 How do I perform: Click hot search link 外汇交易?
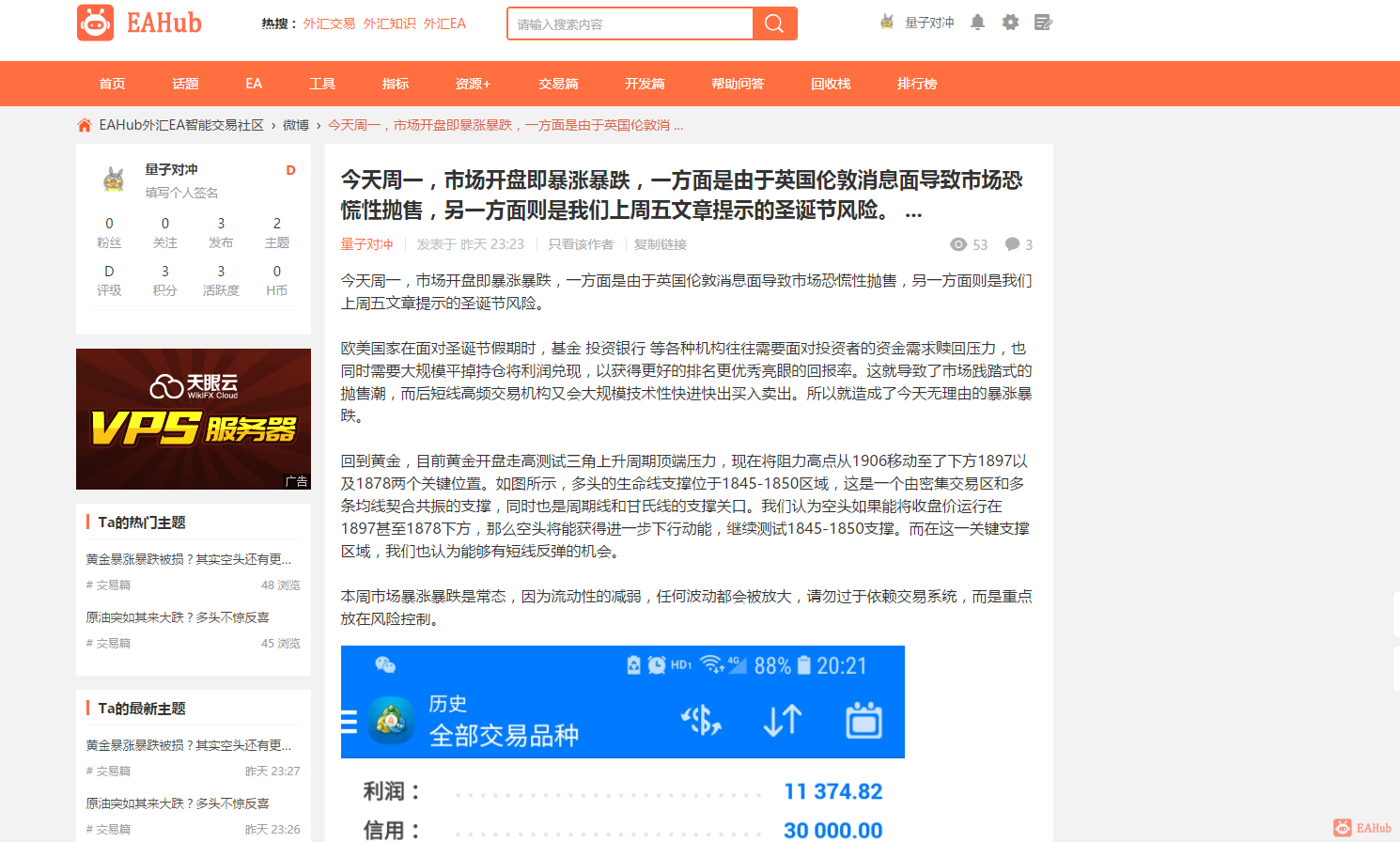[x=329, y=23]
